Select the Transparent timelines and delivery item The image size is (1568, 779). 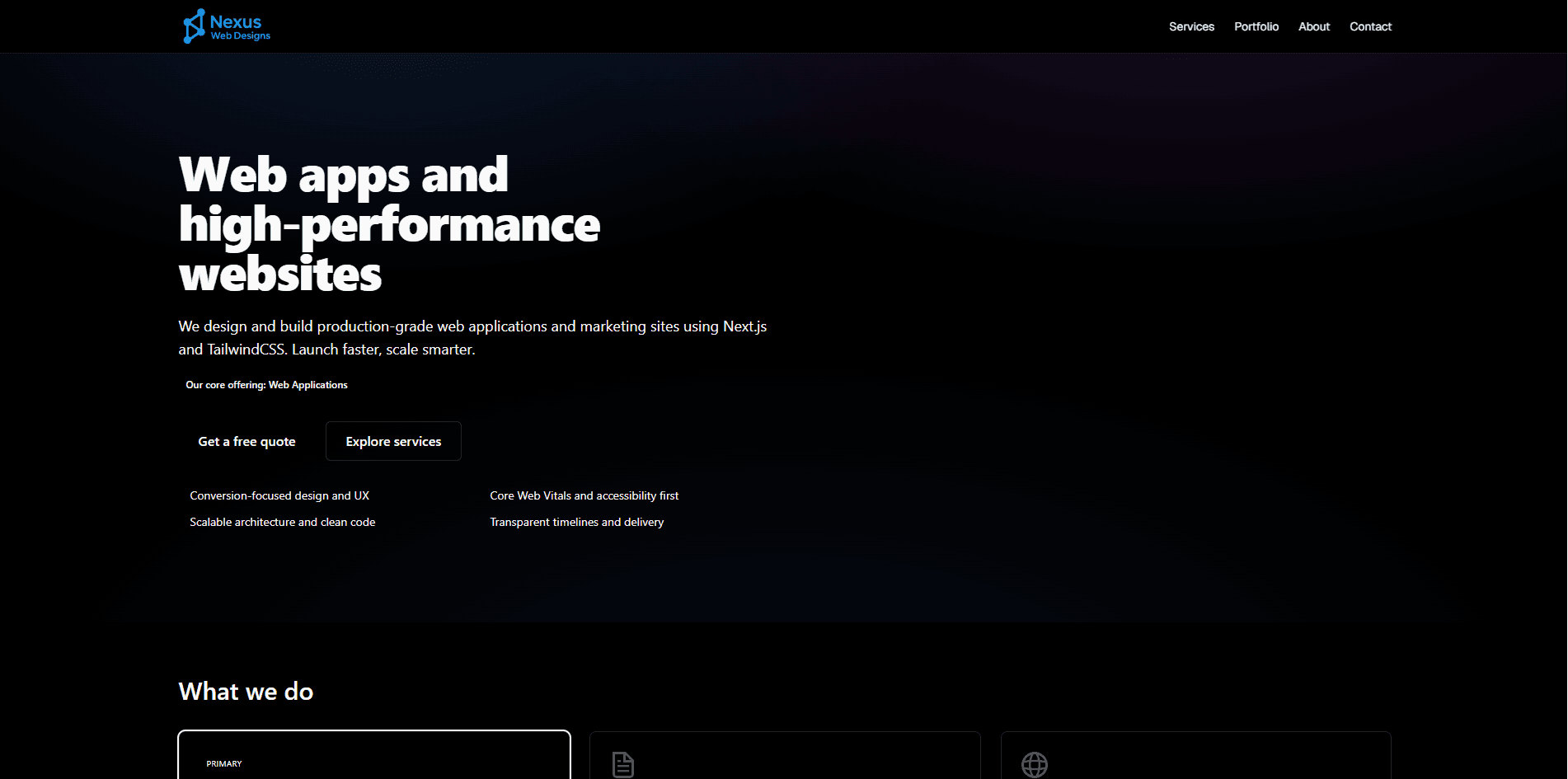tap(577, 522)
